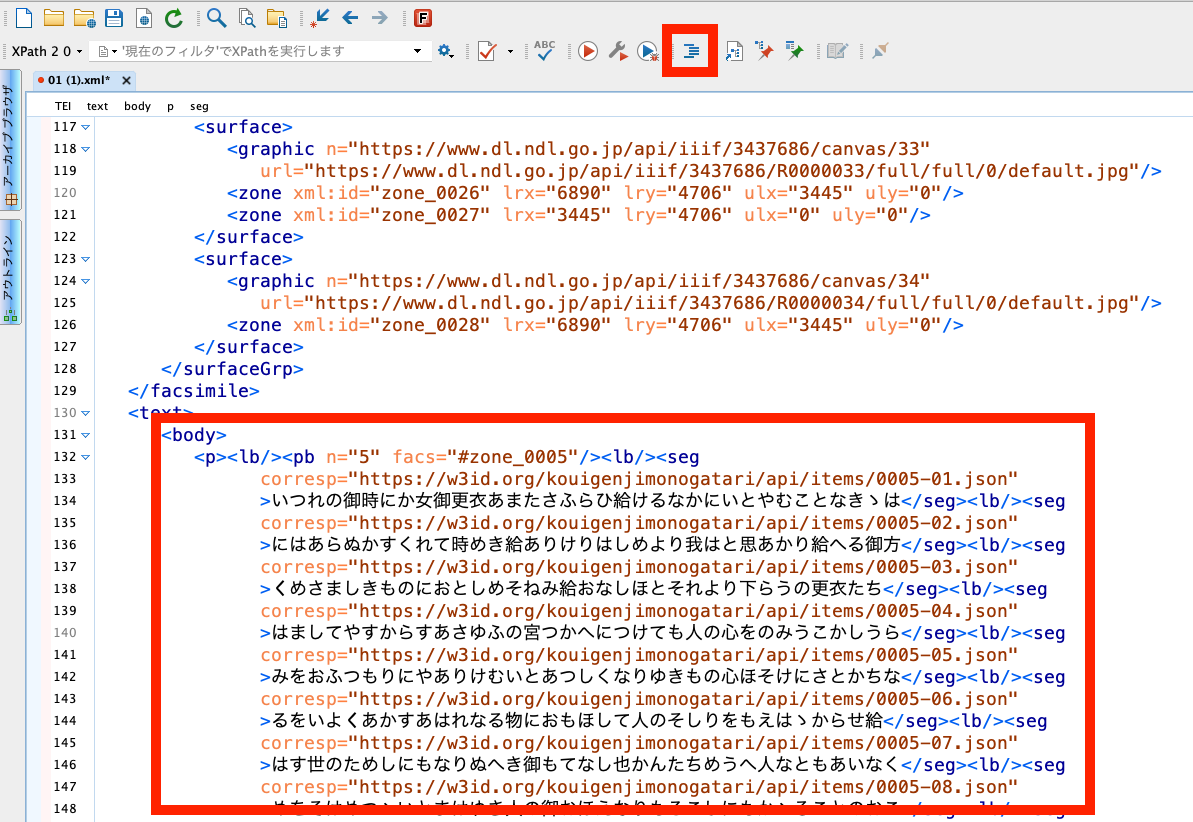Open XPath settings gear icon

click(446, 51)
